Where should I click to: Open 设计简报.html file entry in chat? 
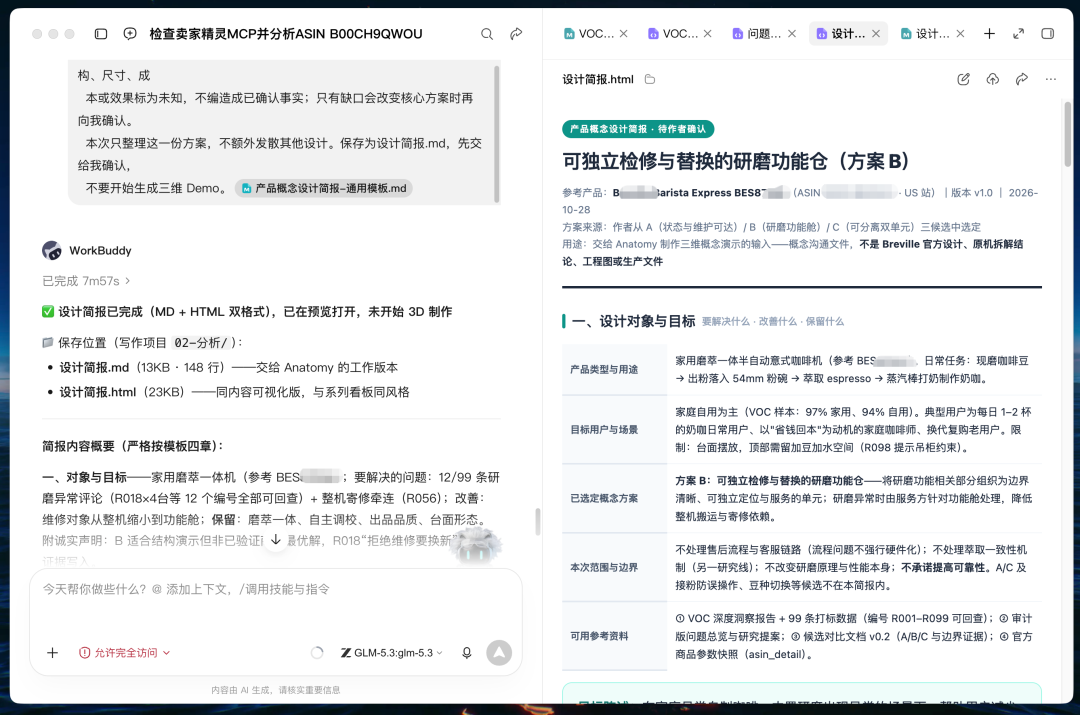(x=97, y=392)
